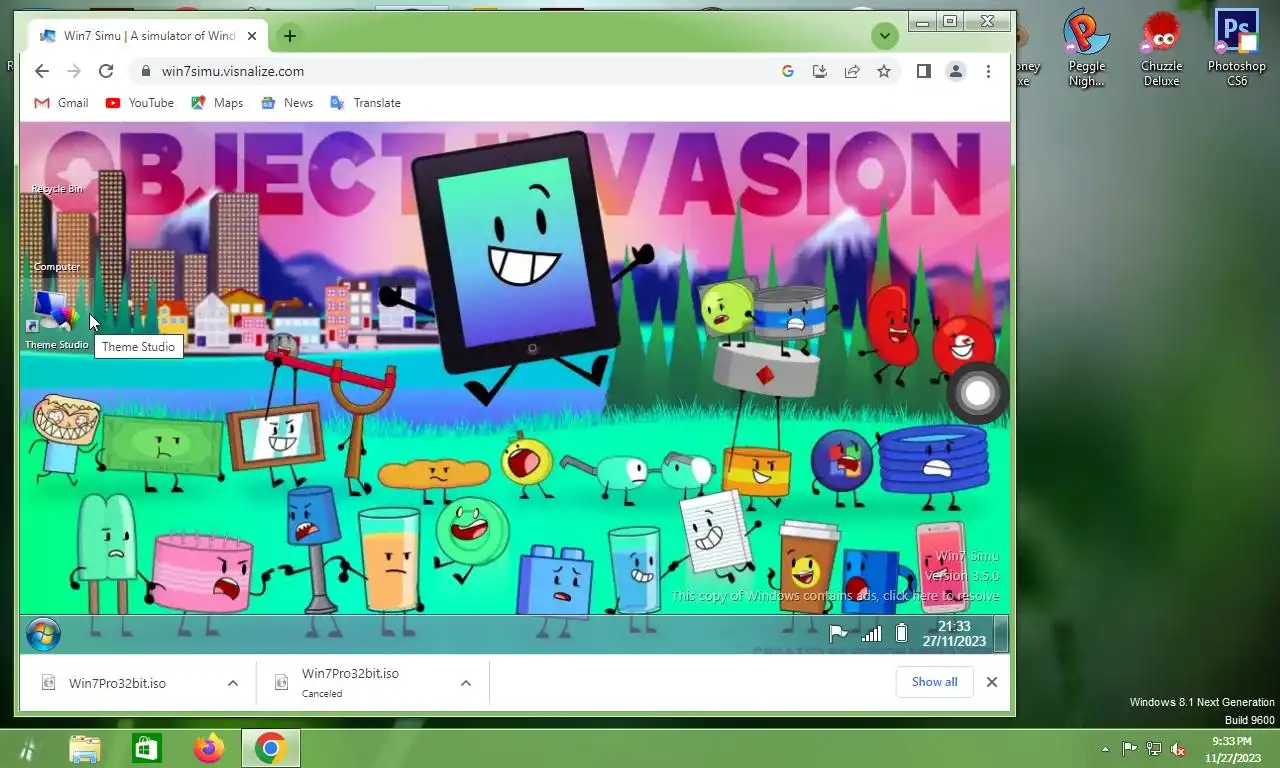The width and height of the screenshot is (1280, 768).
Task: Close the downloads bar
Action: pyautogui.click(x=991, y=682)
